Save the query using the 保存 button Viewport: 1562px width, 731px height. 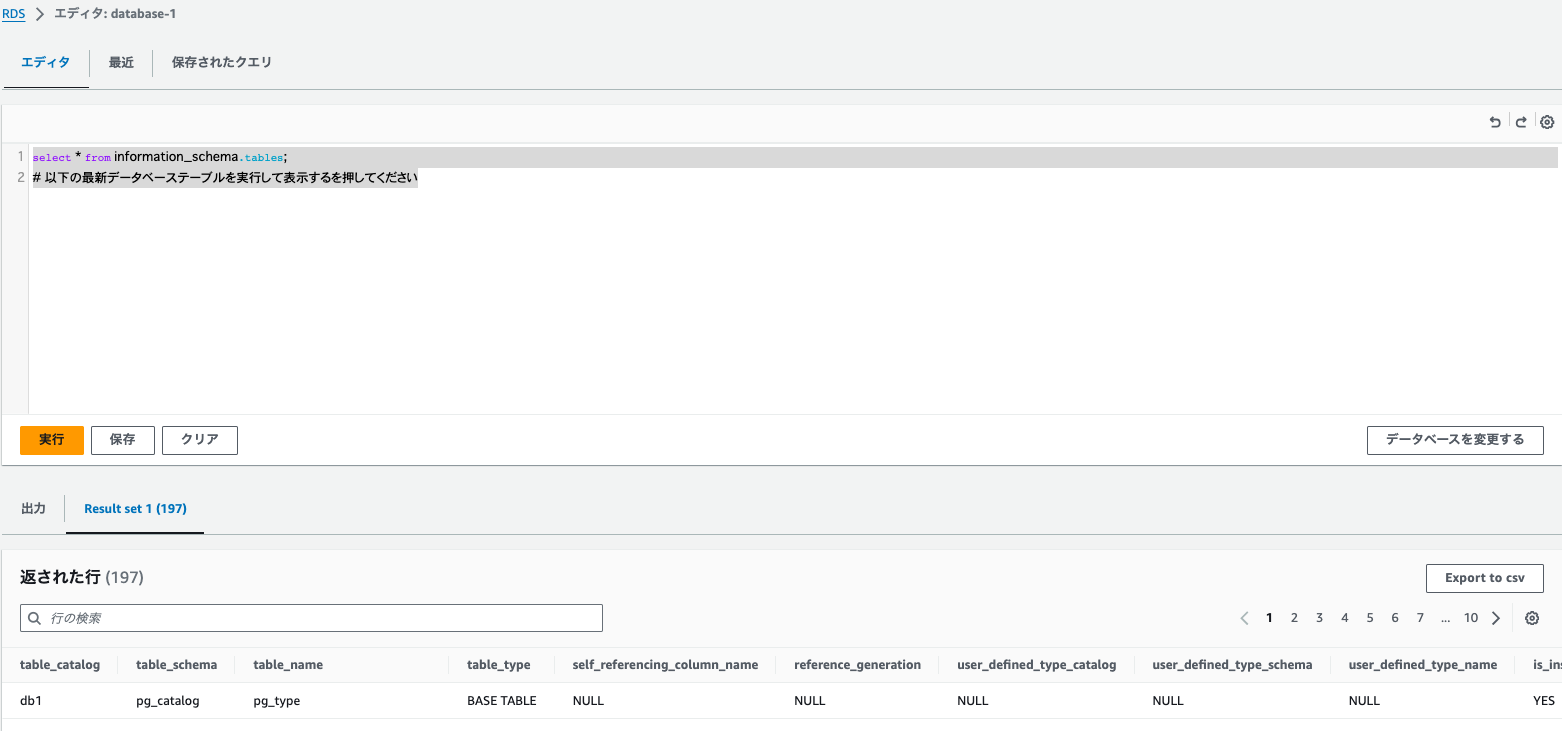point(122,440)
